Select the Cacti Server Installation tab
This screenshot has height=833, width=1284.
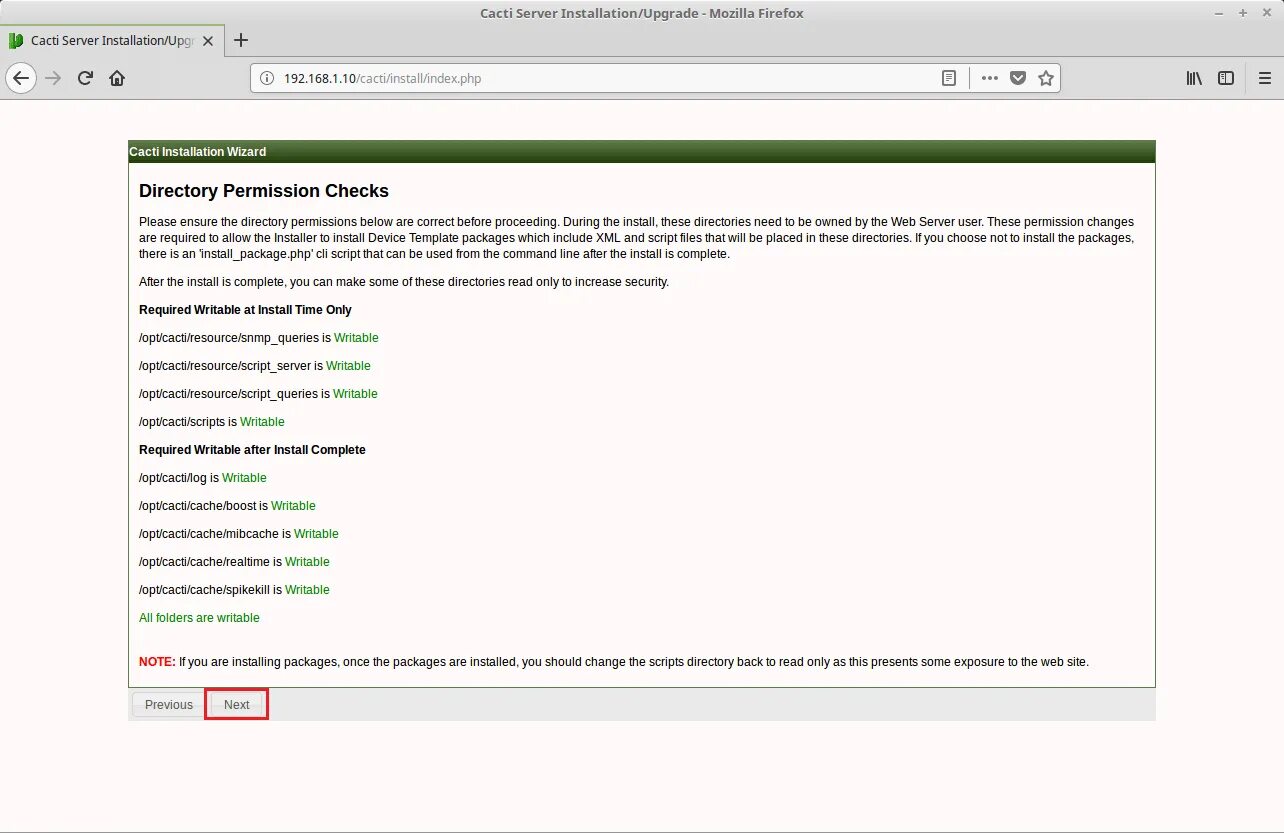coord(113,41)
